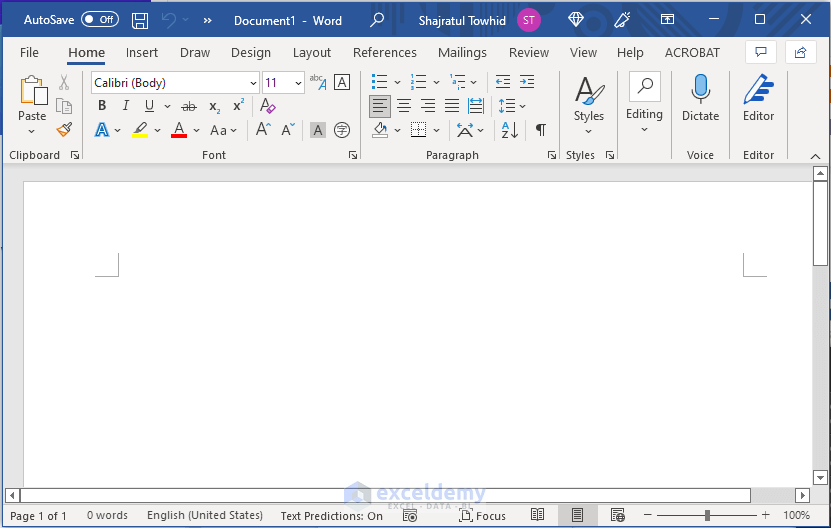Viewport: 831px width, 528px height.
Task: Open the font name dropdown
Action: tap(253, 83)
